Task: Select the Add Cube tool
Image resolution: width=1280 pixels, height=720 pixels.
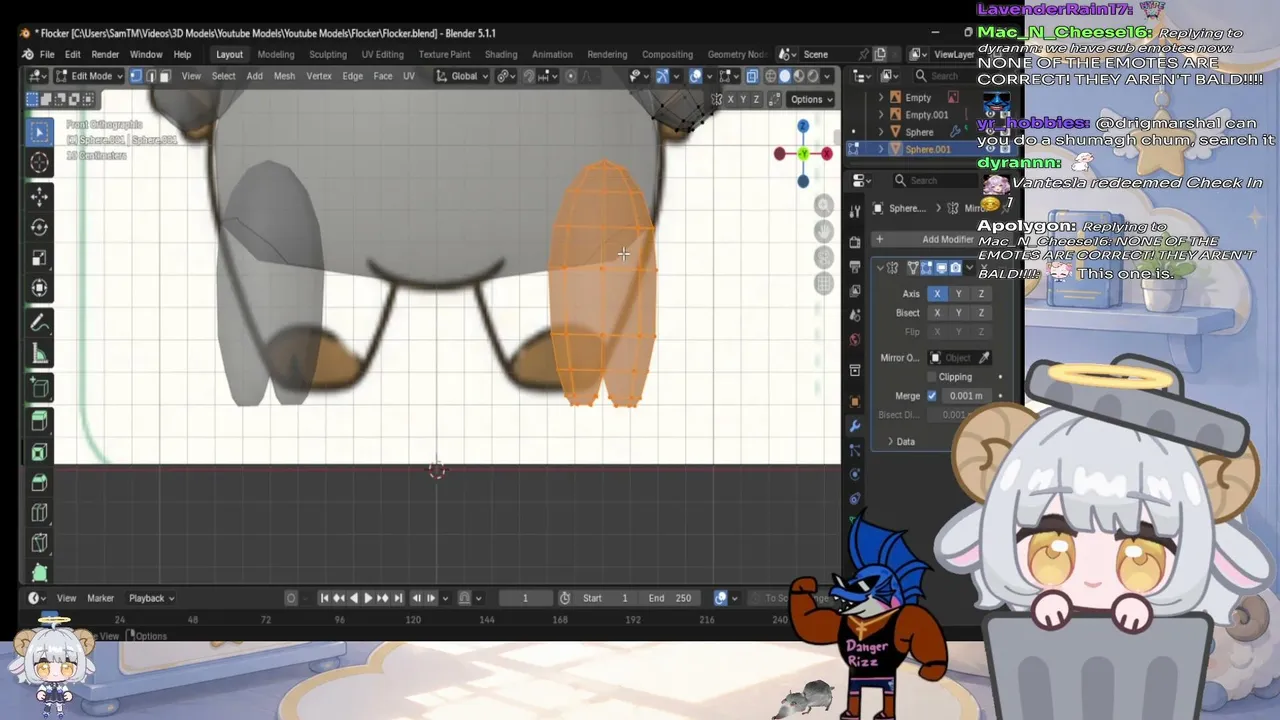Action: [40, 387]
